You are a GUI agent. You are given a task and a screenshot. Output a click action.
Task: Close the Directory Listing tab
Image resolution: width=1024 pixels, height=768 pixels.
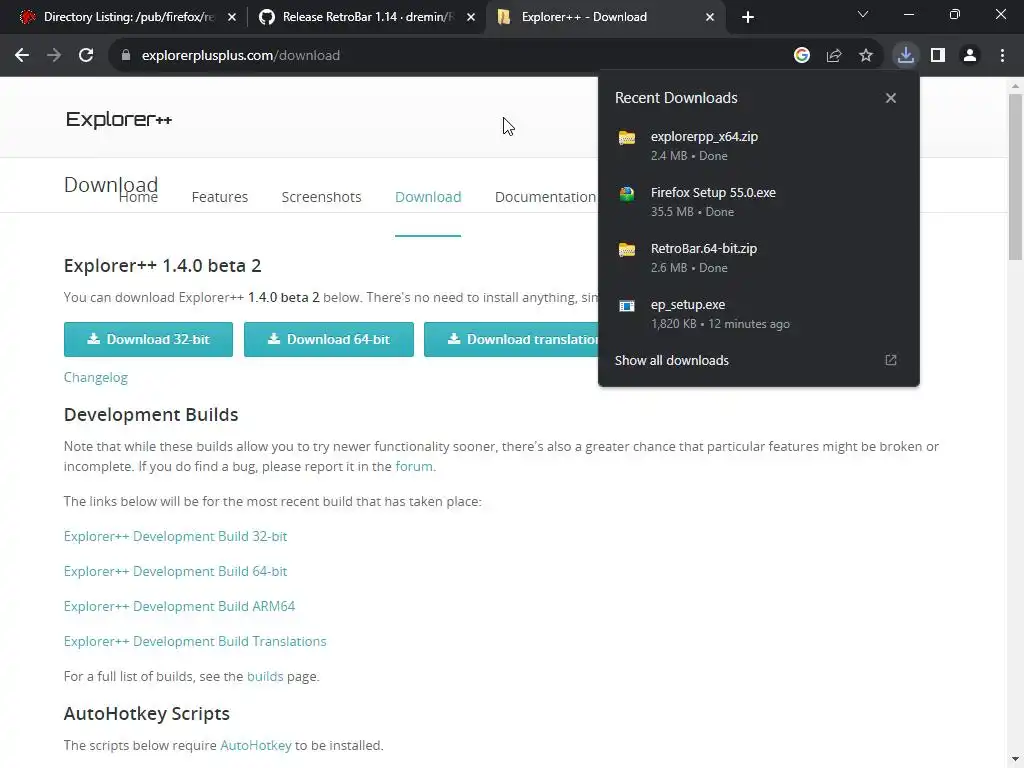coord(232,17)
